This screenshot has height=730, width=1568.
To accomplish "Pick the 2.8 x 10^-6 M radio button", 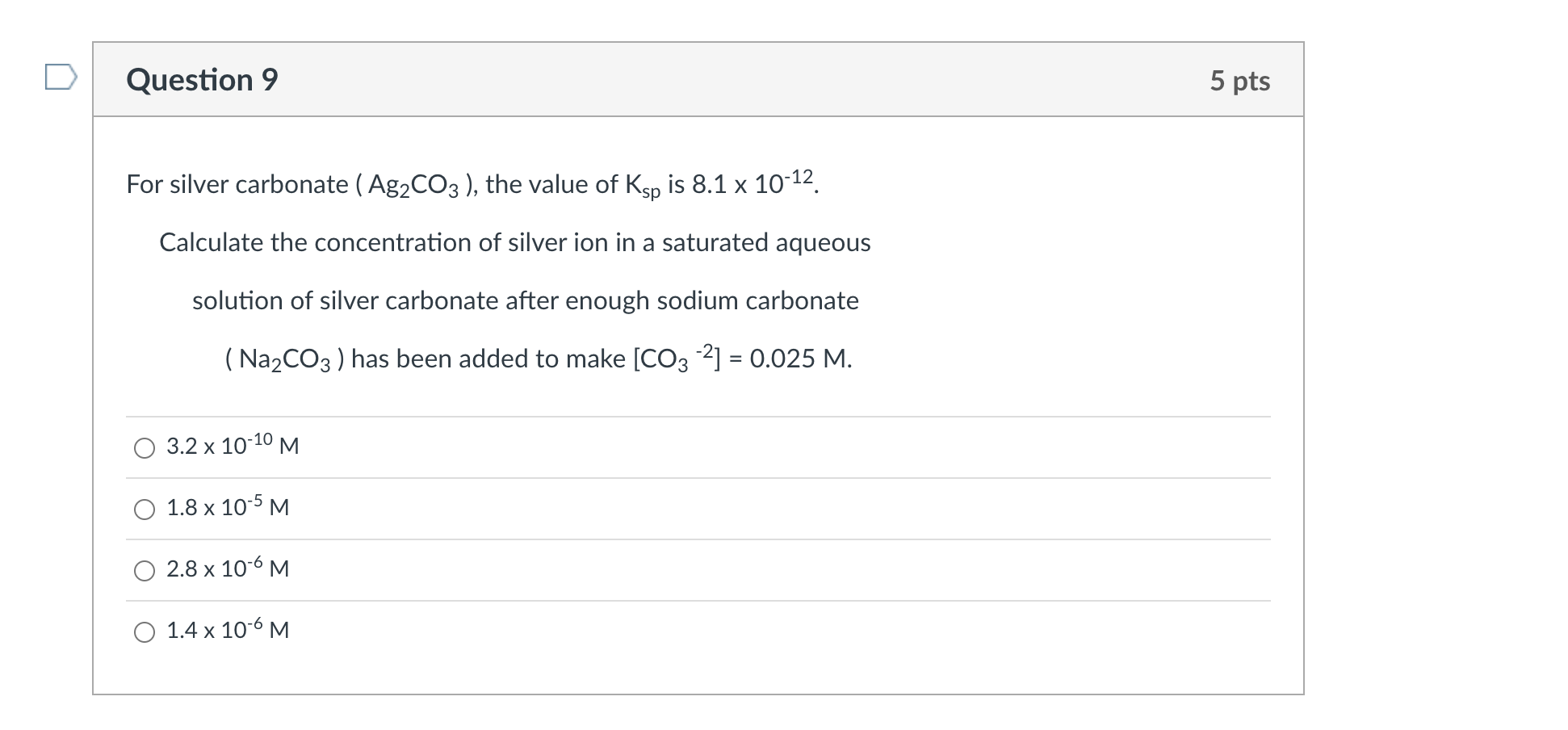I will 145,571.
